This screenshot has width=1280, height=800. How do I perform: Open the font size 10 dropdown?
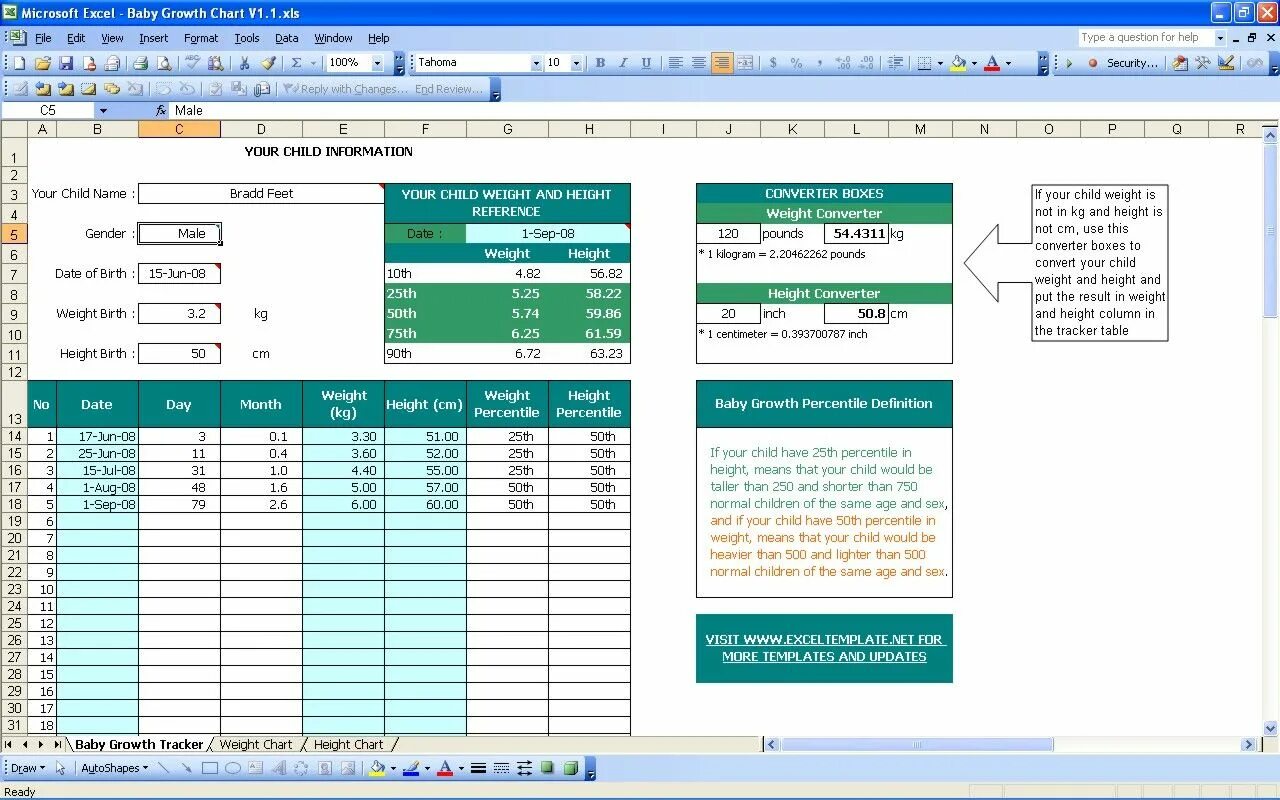(576, 63)
